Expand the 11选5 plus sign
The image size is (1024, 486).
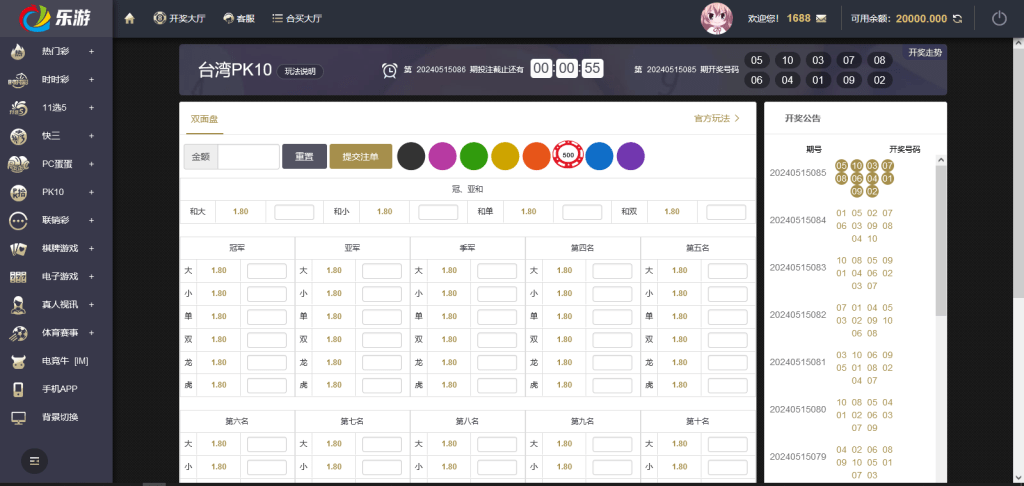coord(91,107)
